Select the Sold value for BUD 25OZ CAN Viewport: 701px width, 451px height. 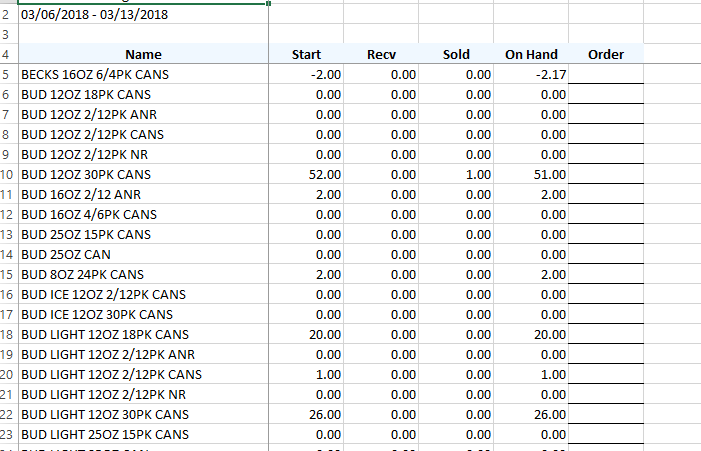(x=456, y=254)
